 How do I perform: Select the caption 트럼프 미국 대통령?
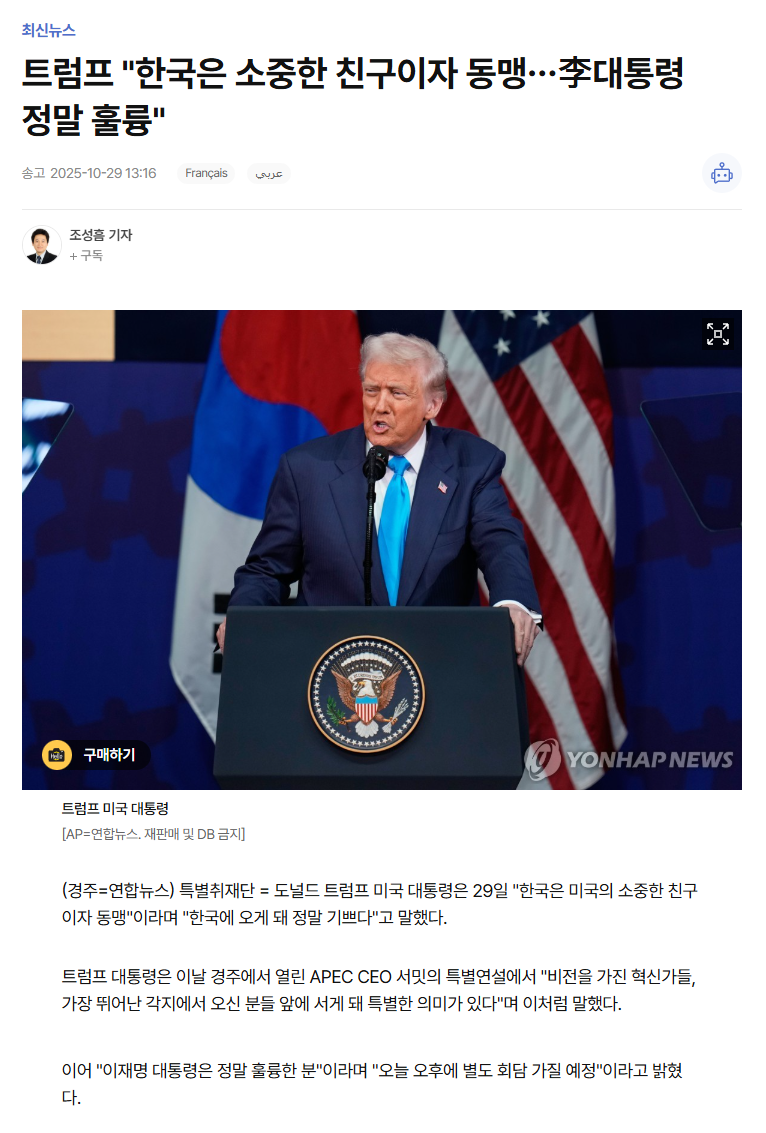point(115,809)
